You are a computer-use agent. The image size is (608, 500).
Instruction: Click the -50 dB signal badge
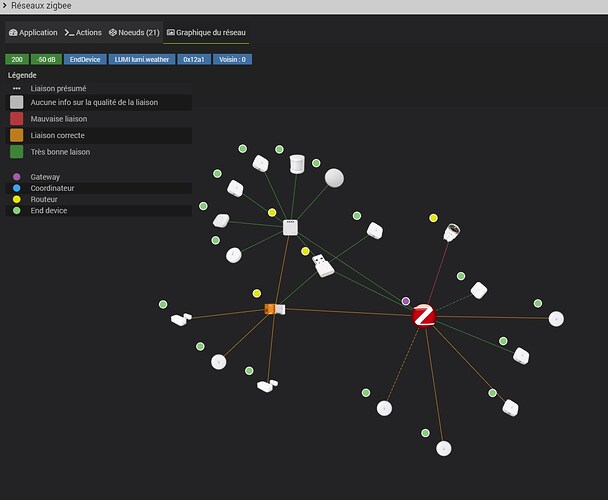coord(46,59)
